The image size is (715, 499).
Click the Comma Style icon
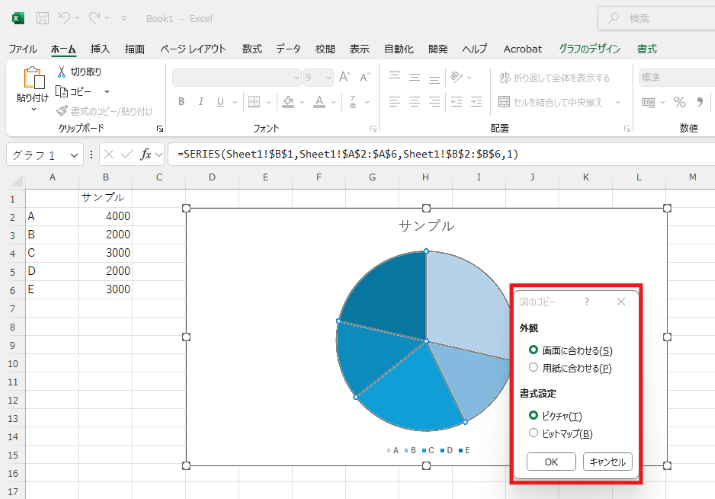[700, 102]
